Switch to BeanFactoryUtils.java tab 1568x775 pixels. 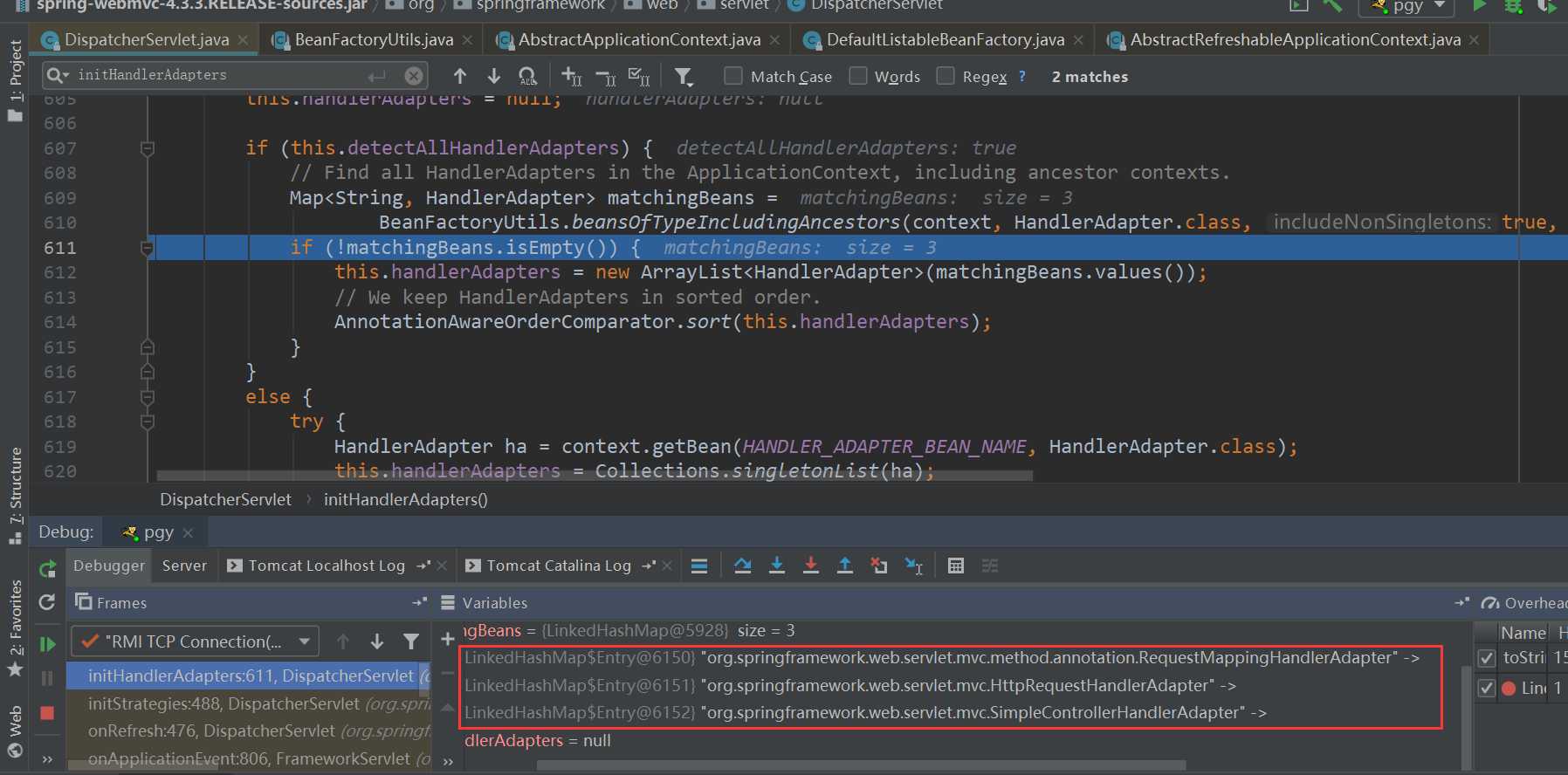373,39
